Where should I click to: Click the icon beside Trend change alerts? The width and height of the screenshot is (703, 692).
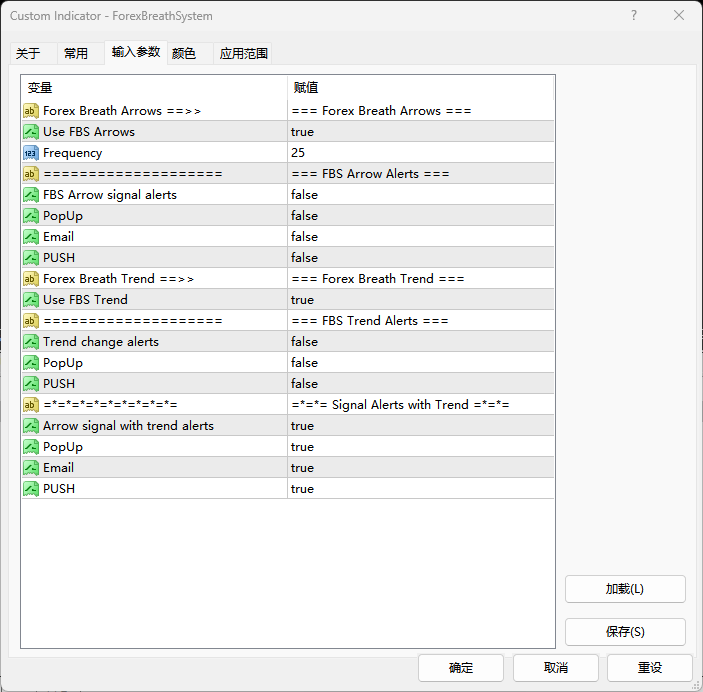[30, 342]
